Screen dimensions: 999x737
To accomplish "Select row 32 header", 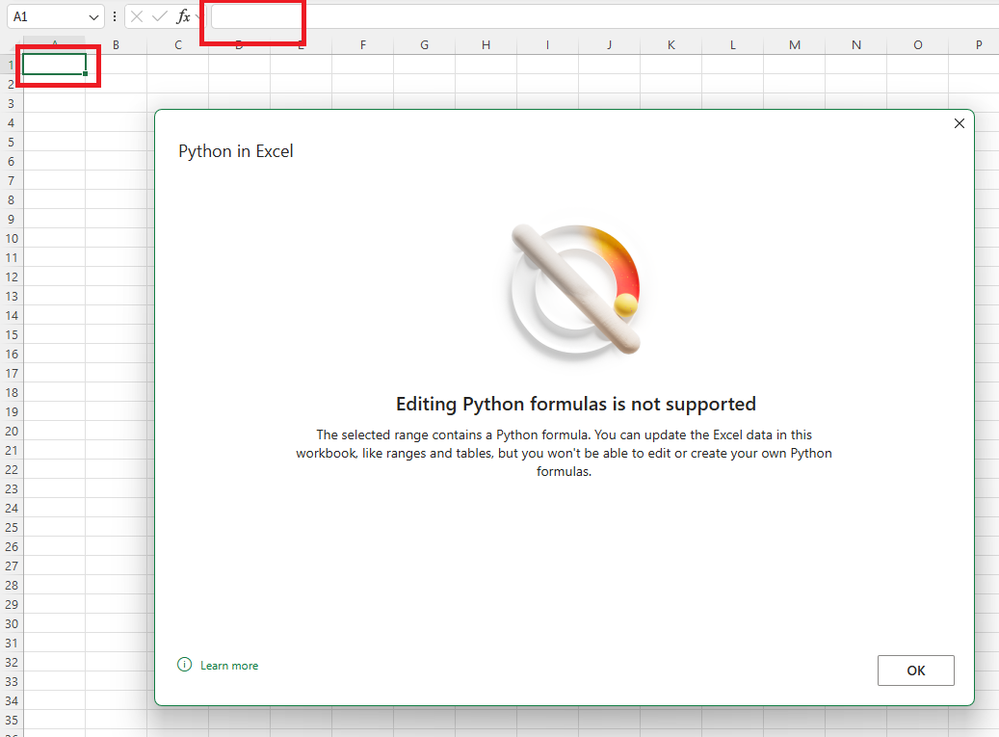I will [11, 662].
